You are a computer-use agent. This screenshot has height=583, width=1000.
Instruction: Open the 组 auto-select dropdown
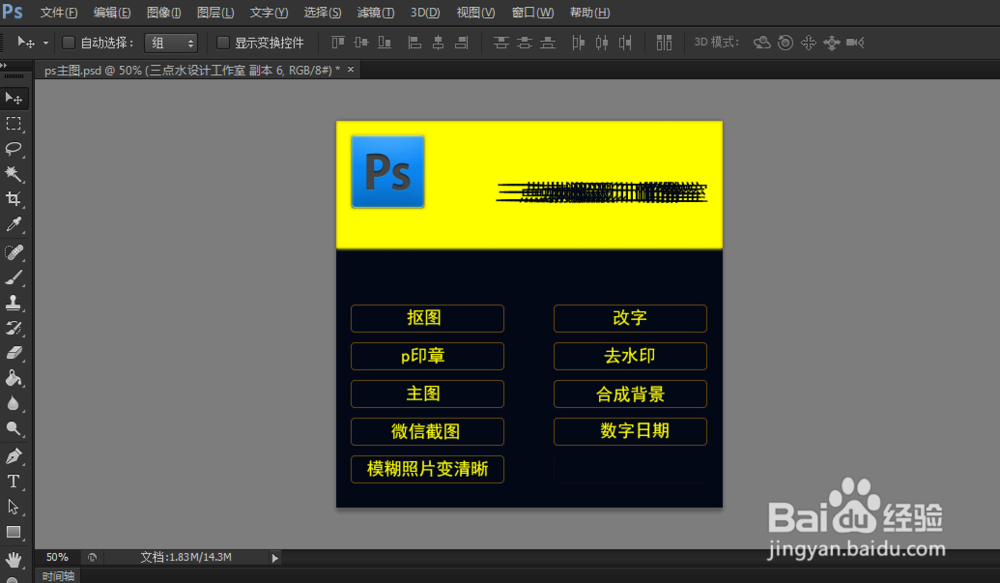[x=171, y=43]
